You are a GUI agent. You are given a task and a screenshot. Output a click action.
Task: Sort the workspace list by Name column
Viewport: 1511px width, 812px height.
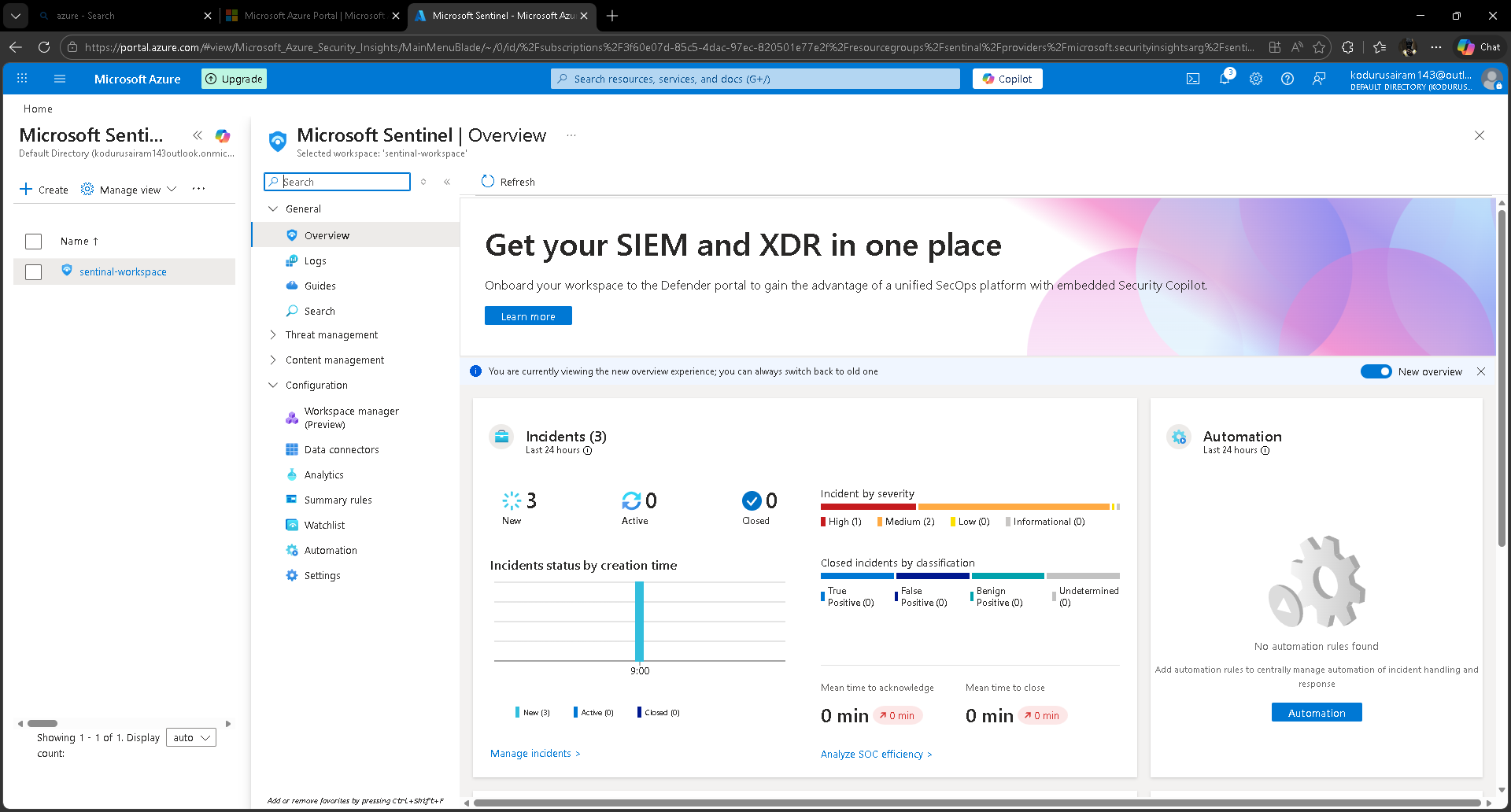[x=79, y=242]
